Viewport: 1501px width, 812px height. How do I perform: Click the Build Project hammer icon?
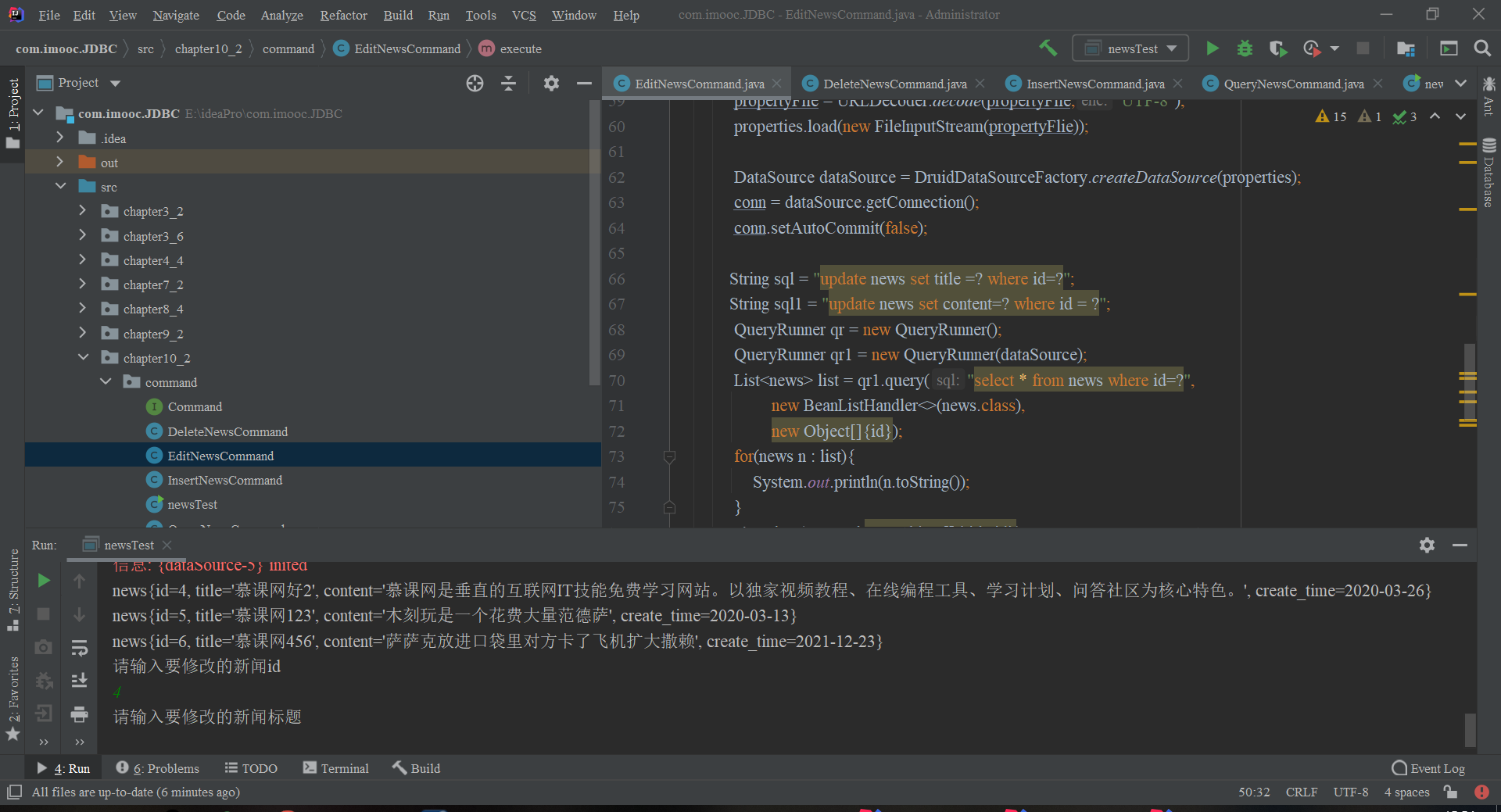click(x=1048, y=48)
